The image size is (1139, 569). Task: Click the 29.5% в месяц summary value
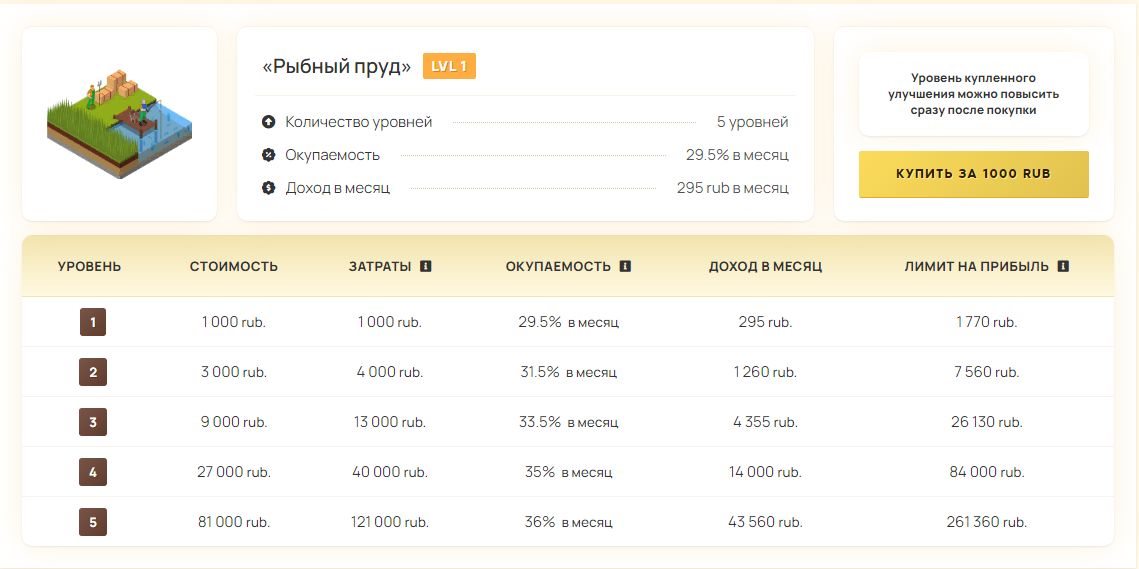[737, 155]
